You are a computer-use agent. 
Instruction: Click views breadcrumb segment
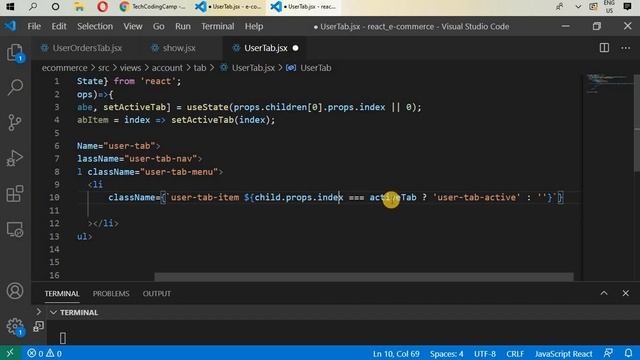pyautogui.click(x=130, y=68)
